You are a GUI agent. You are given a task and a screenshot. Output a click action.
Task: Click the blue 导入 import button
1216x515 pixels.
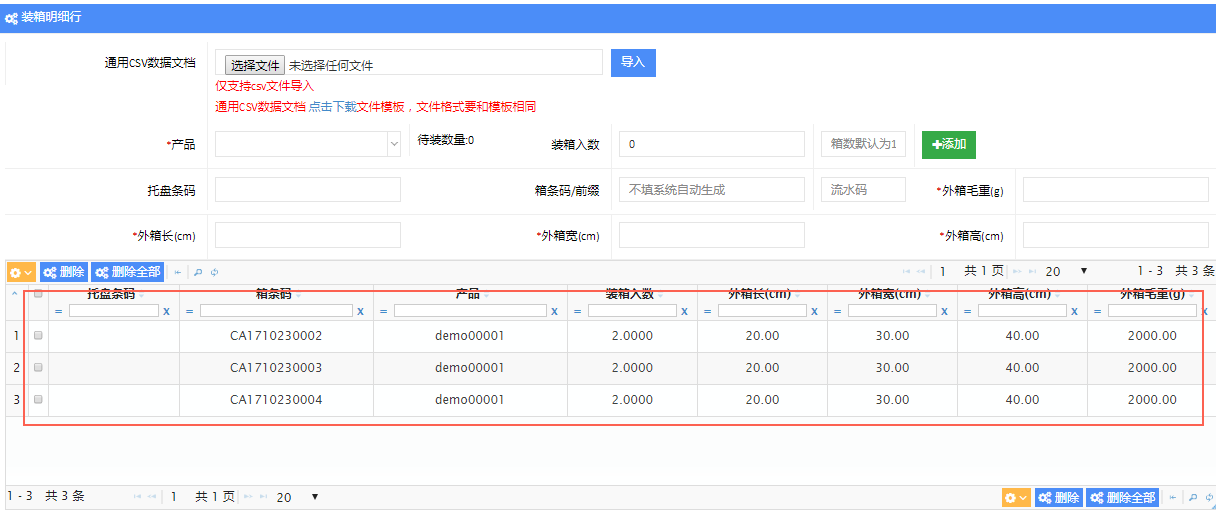633,62
